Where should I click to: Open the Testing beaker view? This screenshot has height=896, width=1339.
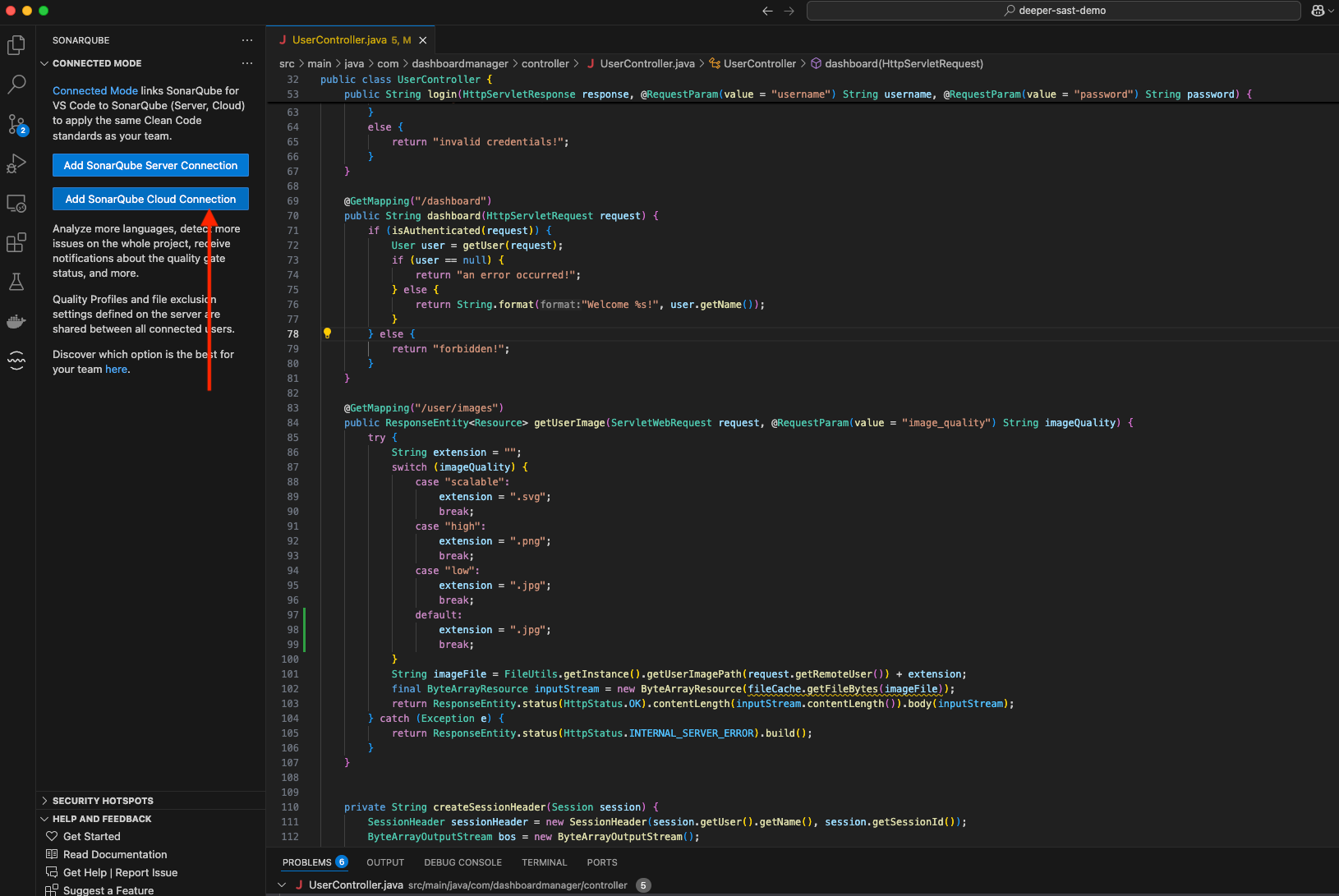coord(16,282)
